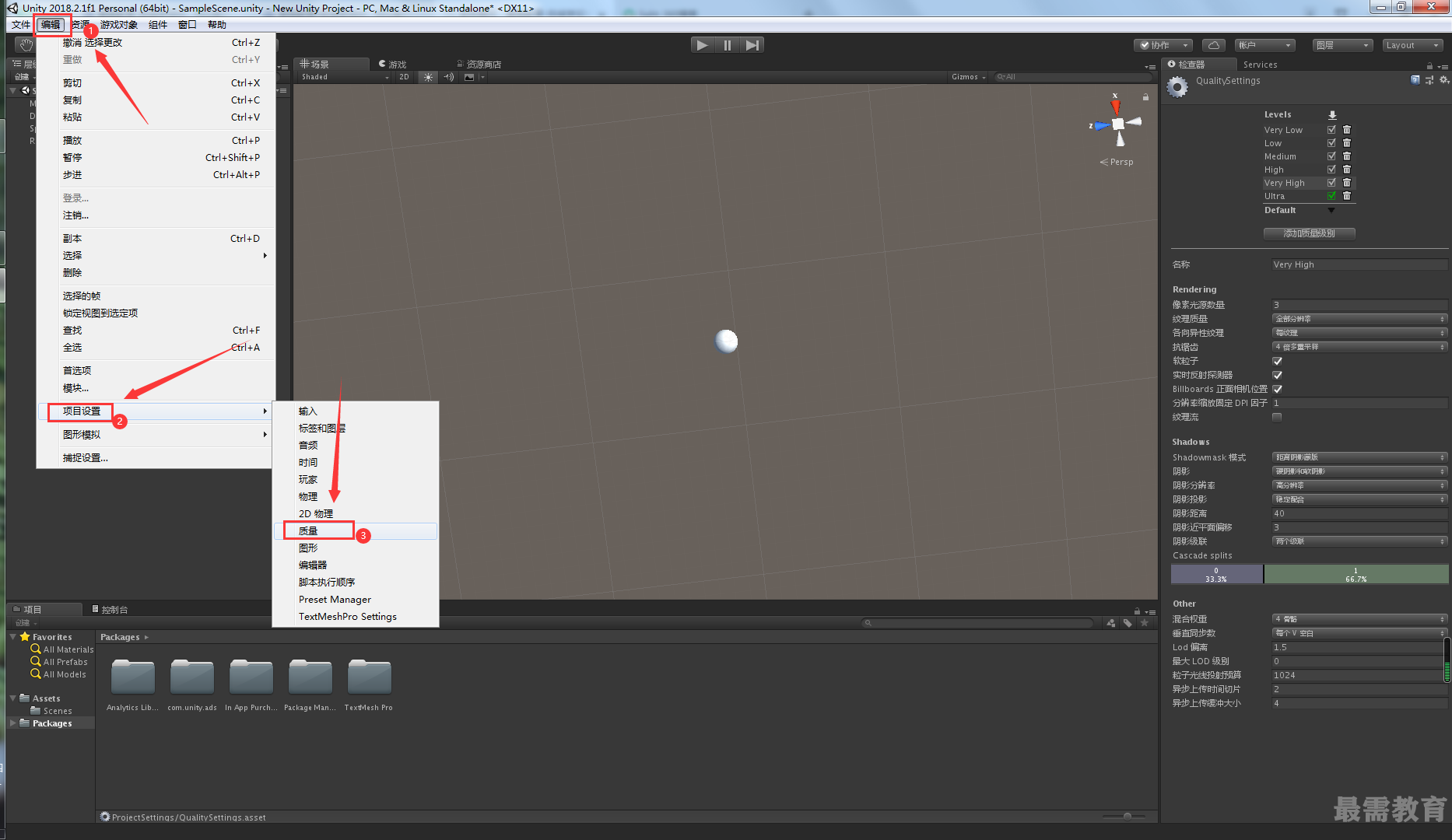Open the Analytics Lib folder
The height and width of the screenshot is (840, 1452).
(x=132, y=677)
